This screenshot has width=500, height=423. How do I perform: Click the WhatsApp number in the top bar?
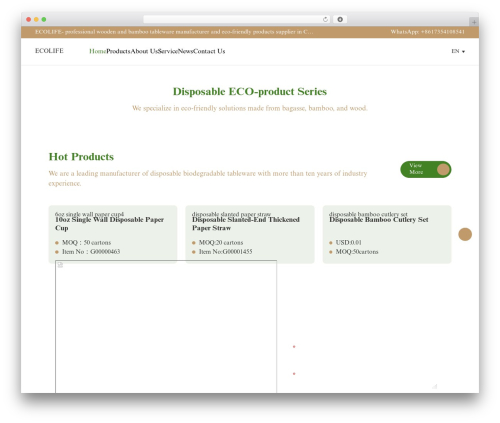click(428, 32)
